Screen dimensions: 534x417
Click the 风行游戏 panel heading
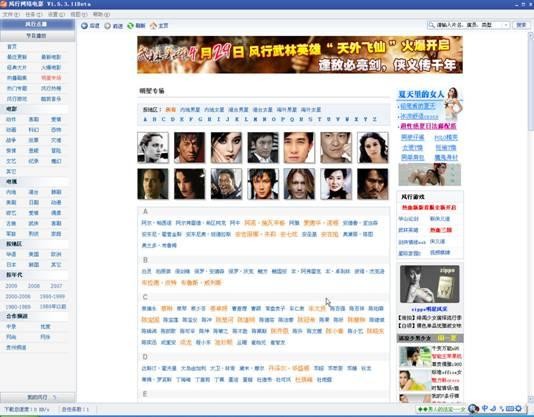[413, 197]
